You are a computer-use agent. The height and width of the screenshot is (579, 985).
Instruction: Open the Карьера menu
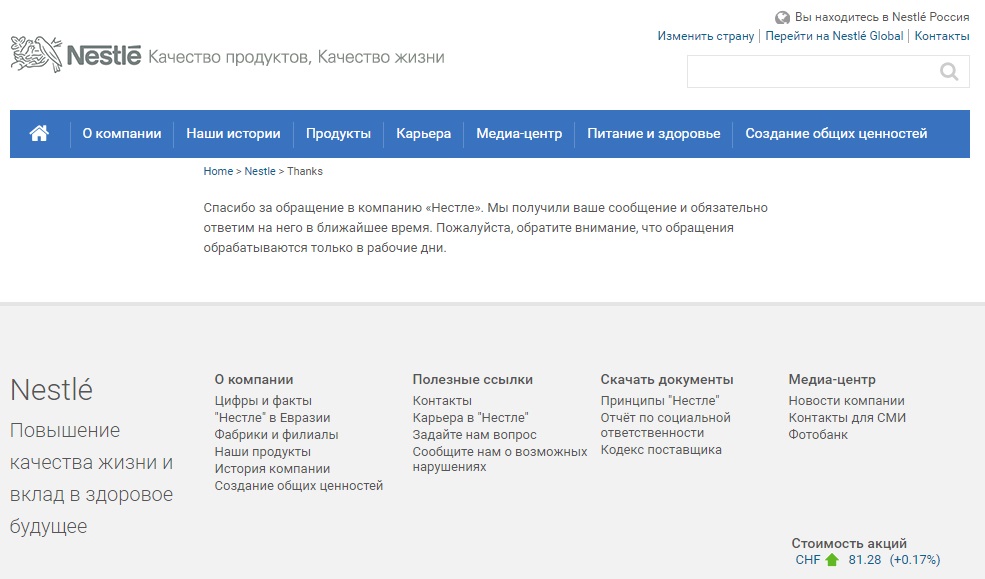point(423,134)
